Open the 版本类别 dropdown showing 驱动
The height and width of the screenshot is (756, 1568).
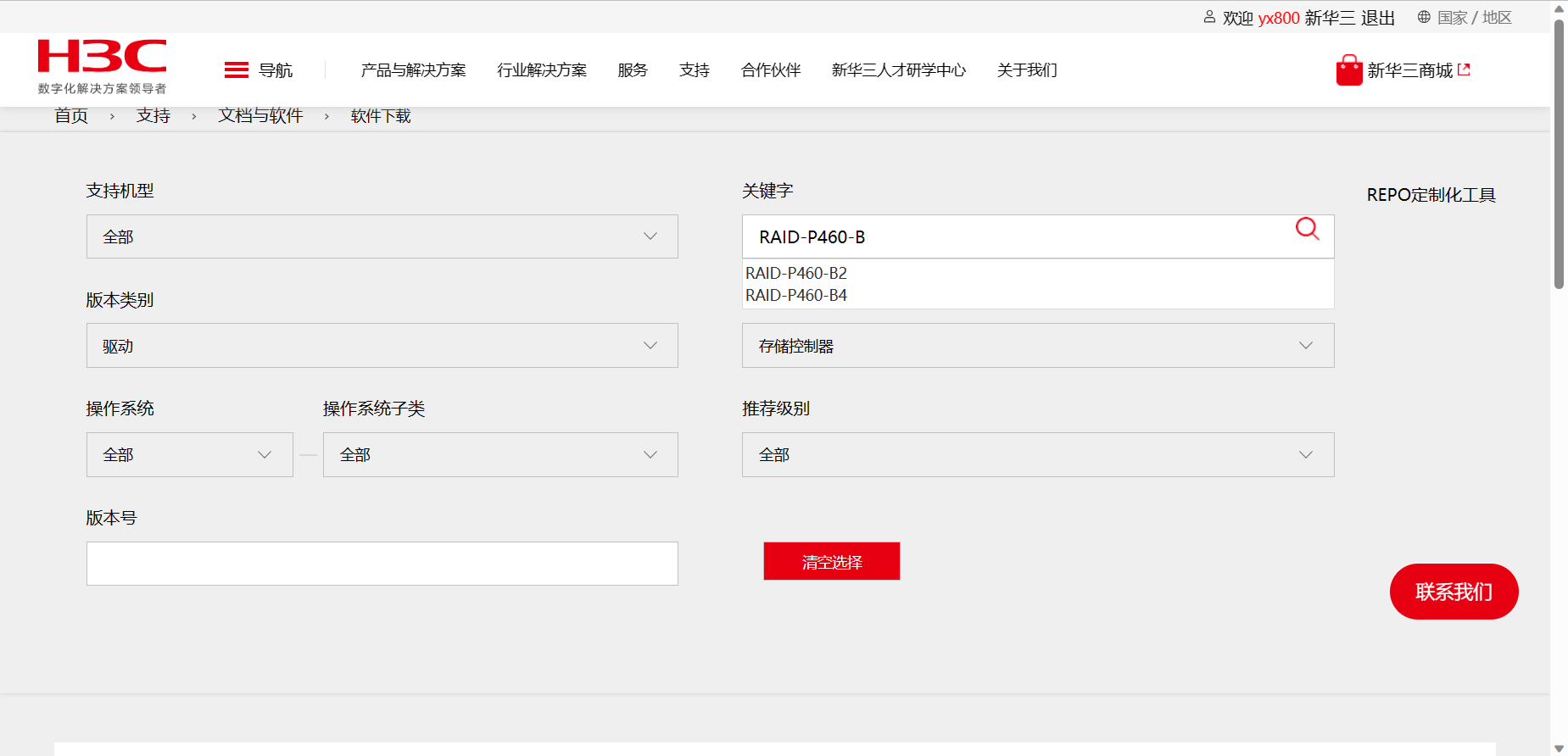coord(382,346)
